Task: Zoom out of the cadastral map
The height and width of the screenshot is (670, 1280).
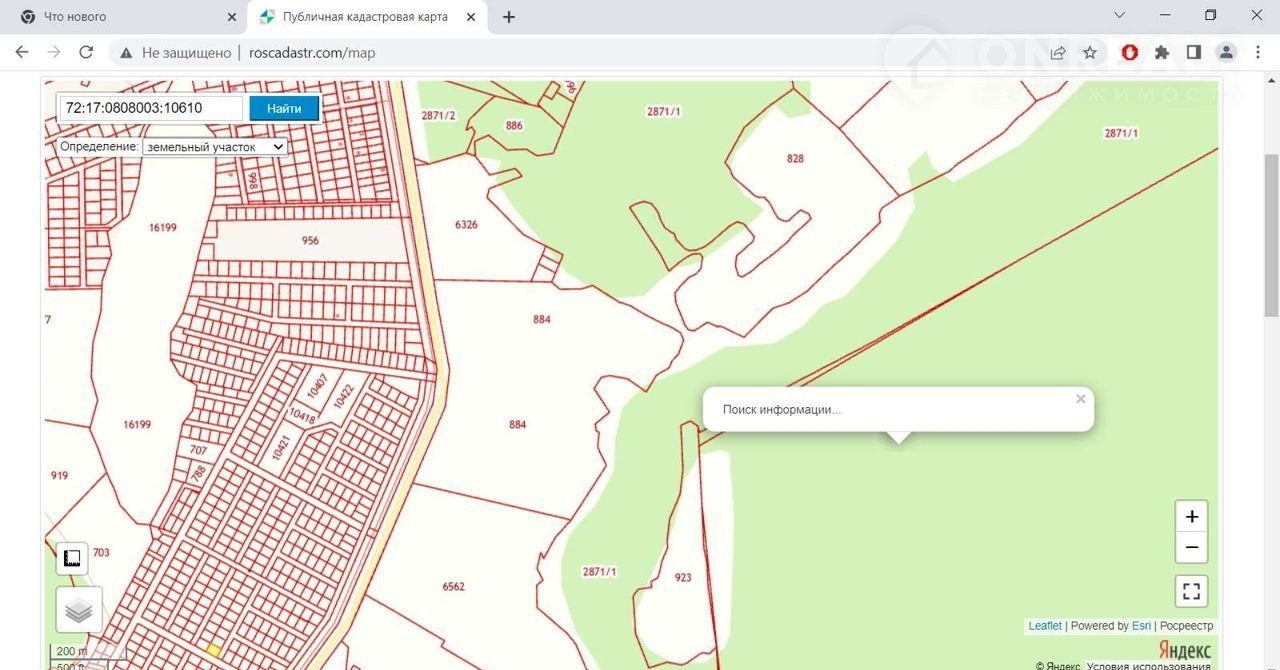Action: click(x=1191, y=547)
